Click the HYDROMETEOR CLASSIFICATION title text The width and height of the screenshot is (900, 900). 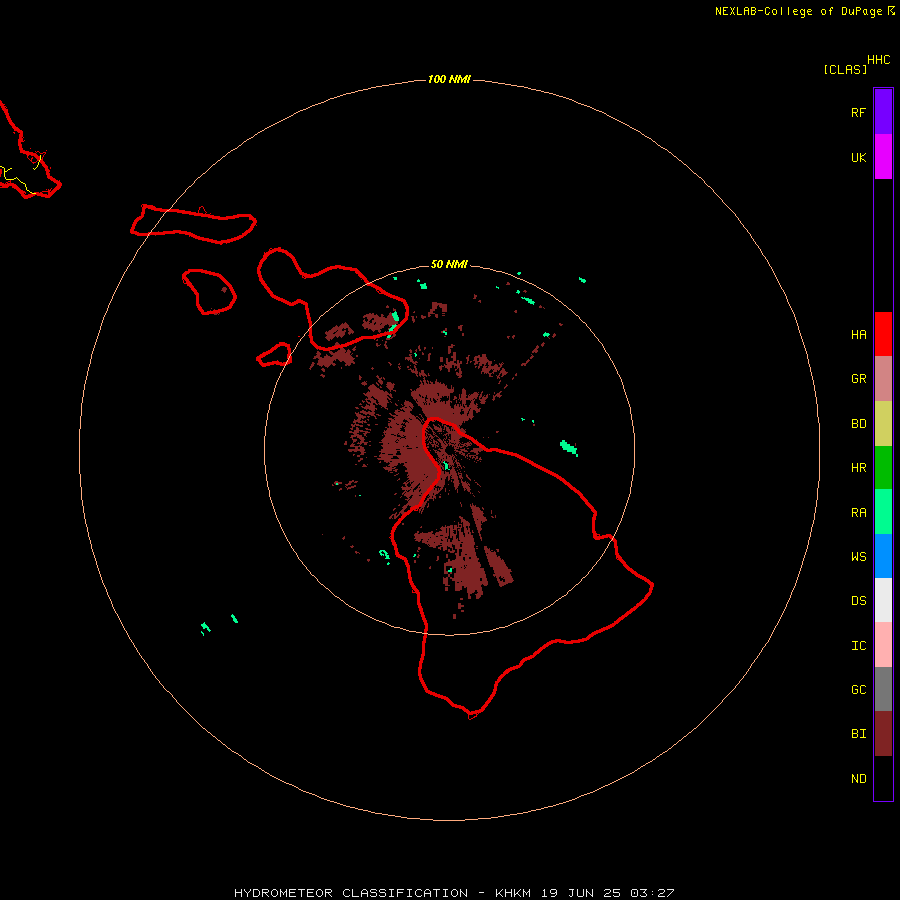click(x=351, y=893)
